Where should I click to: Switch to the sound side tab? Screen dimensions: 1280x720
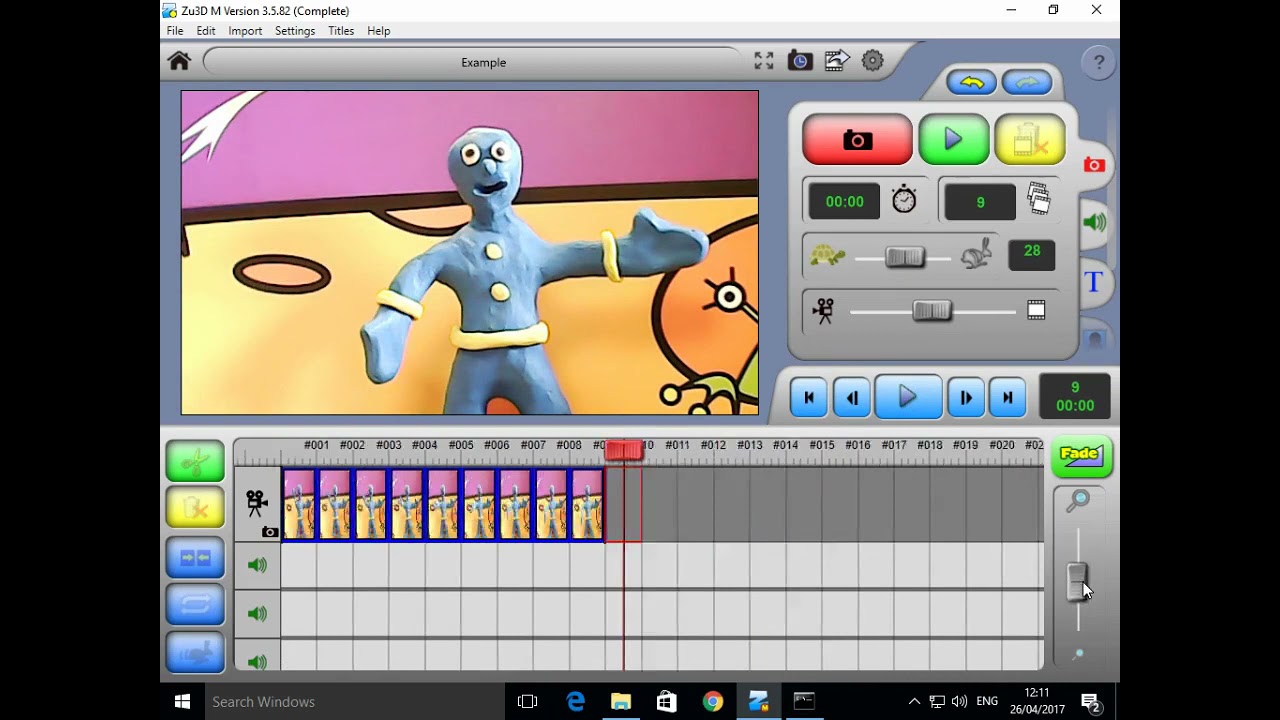(1094, 222)
